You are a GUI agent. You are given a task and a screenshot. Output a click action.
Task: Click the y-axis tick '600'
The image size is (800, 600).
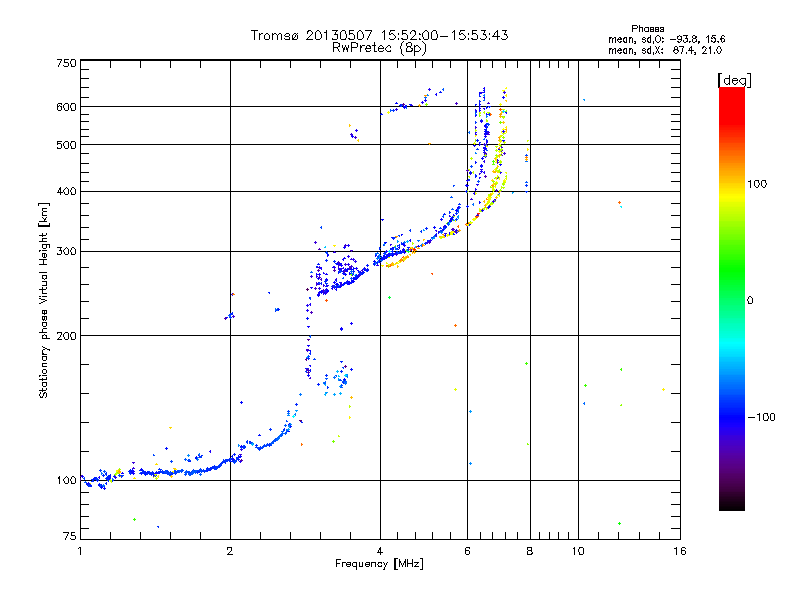(66, 107)
